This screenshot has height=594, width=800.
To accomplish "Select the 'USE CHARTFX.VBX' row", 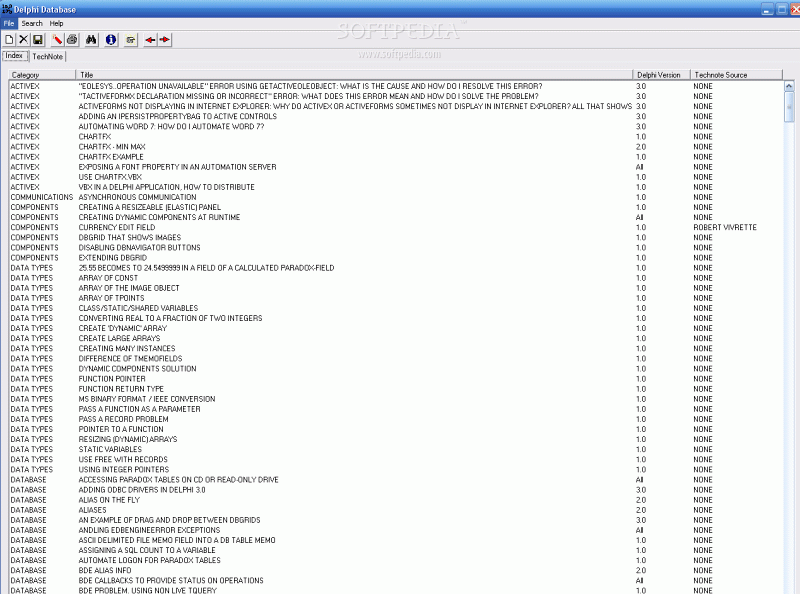I will click(396, 177).
